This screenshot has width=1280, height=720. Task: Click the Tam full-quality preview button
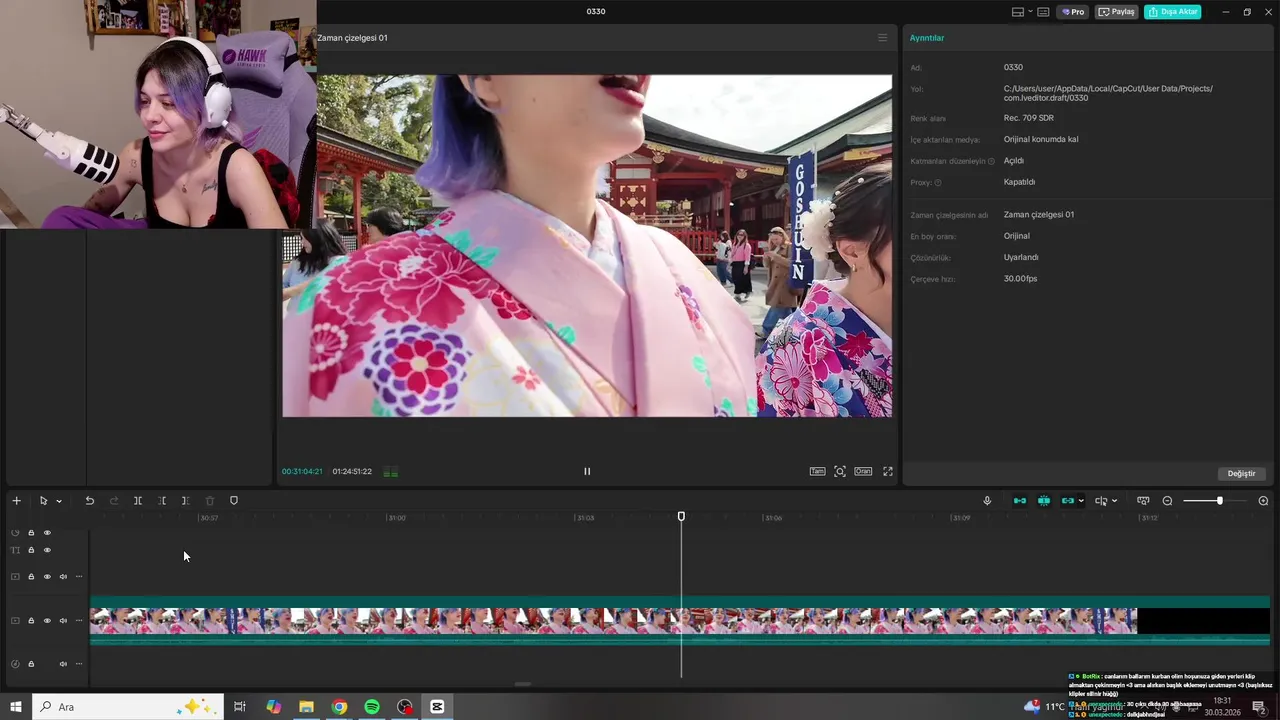(x=817, y=471)
